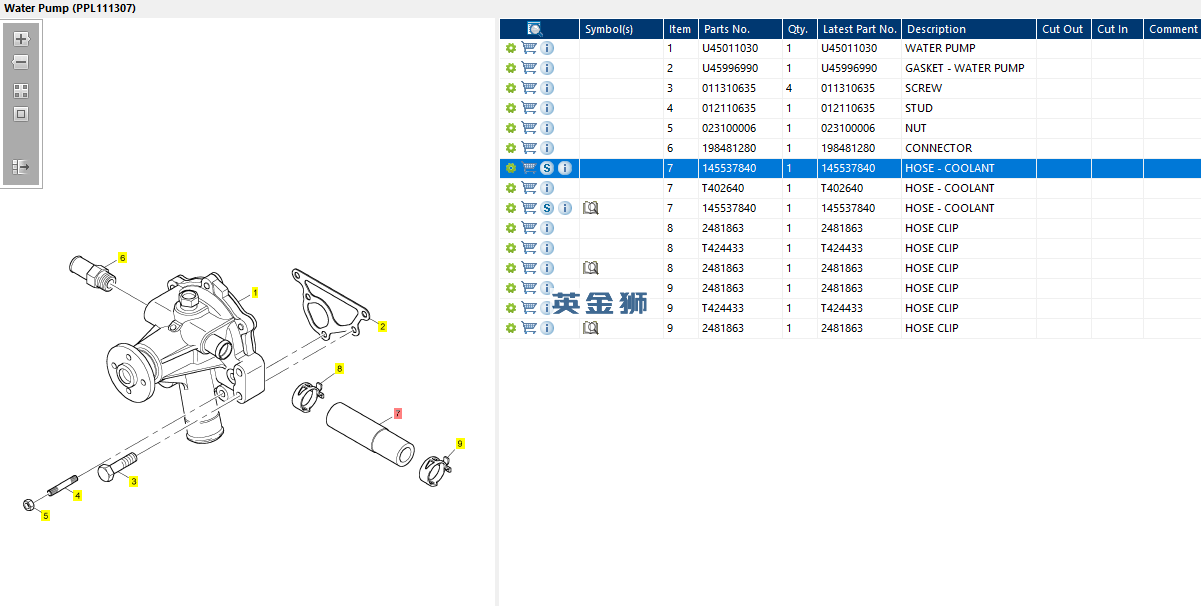
Task: Click the S supersession icon on highlighted row
Action: pyautogui.click(x=547, y=168)
